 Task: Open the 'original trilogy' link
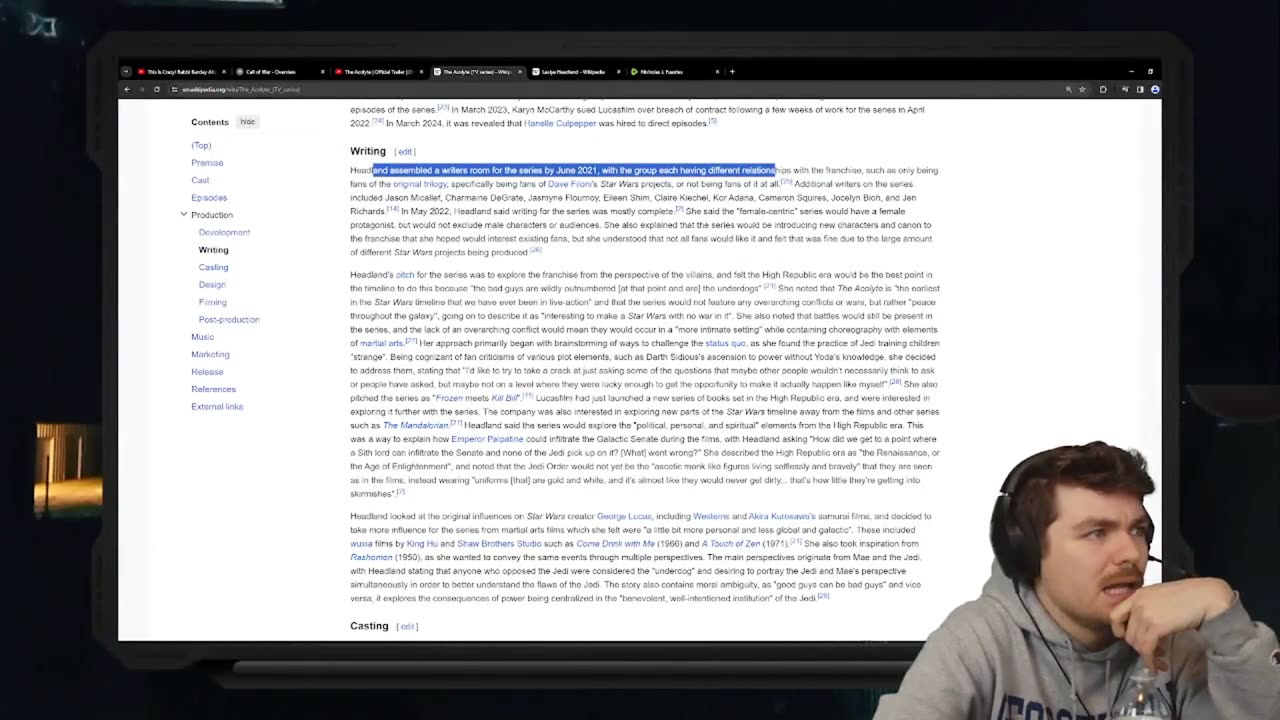point(420,184)
